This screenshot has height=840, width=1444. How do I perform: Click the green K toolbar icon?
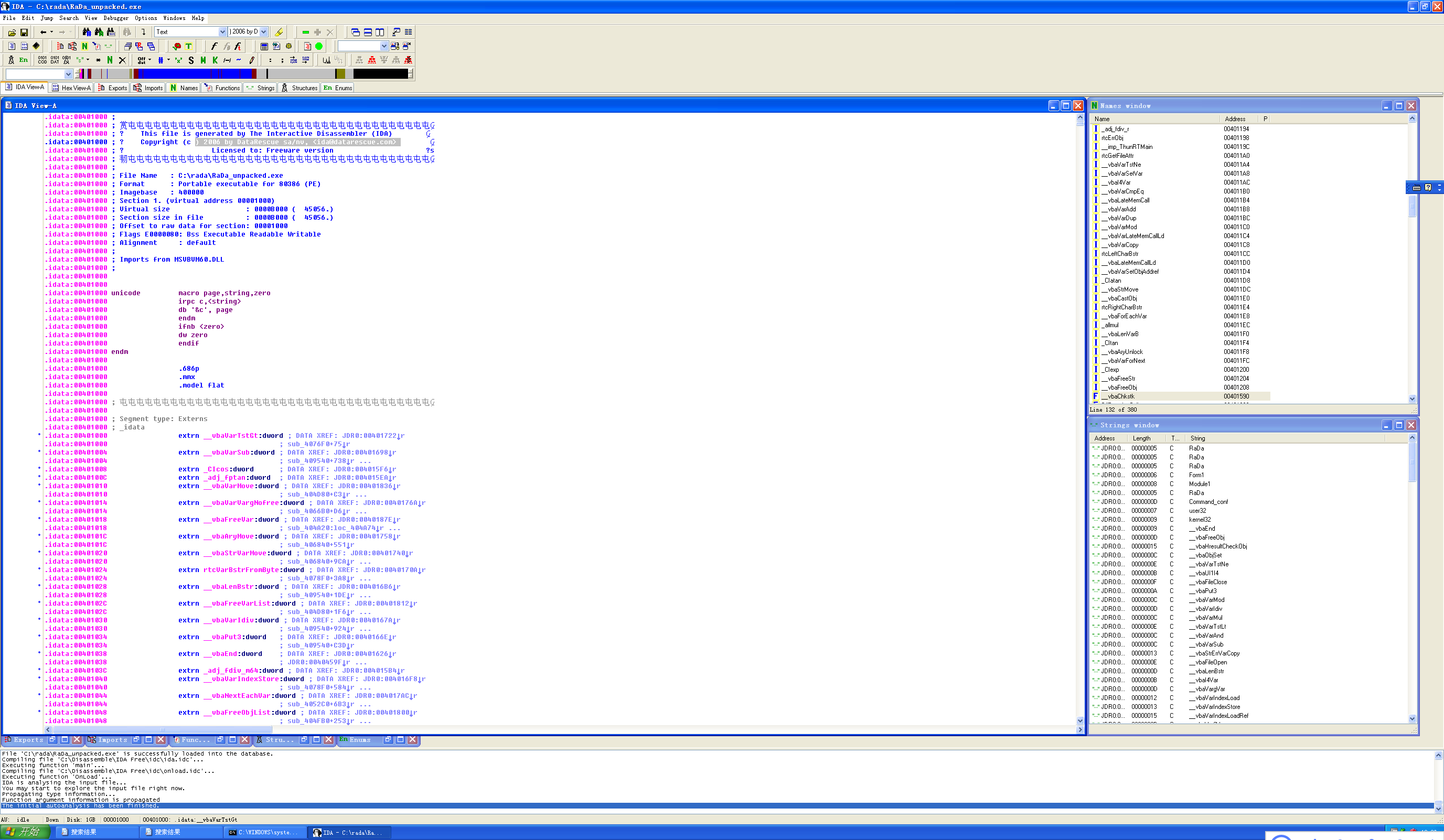tap(215, 60)
